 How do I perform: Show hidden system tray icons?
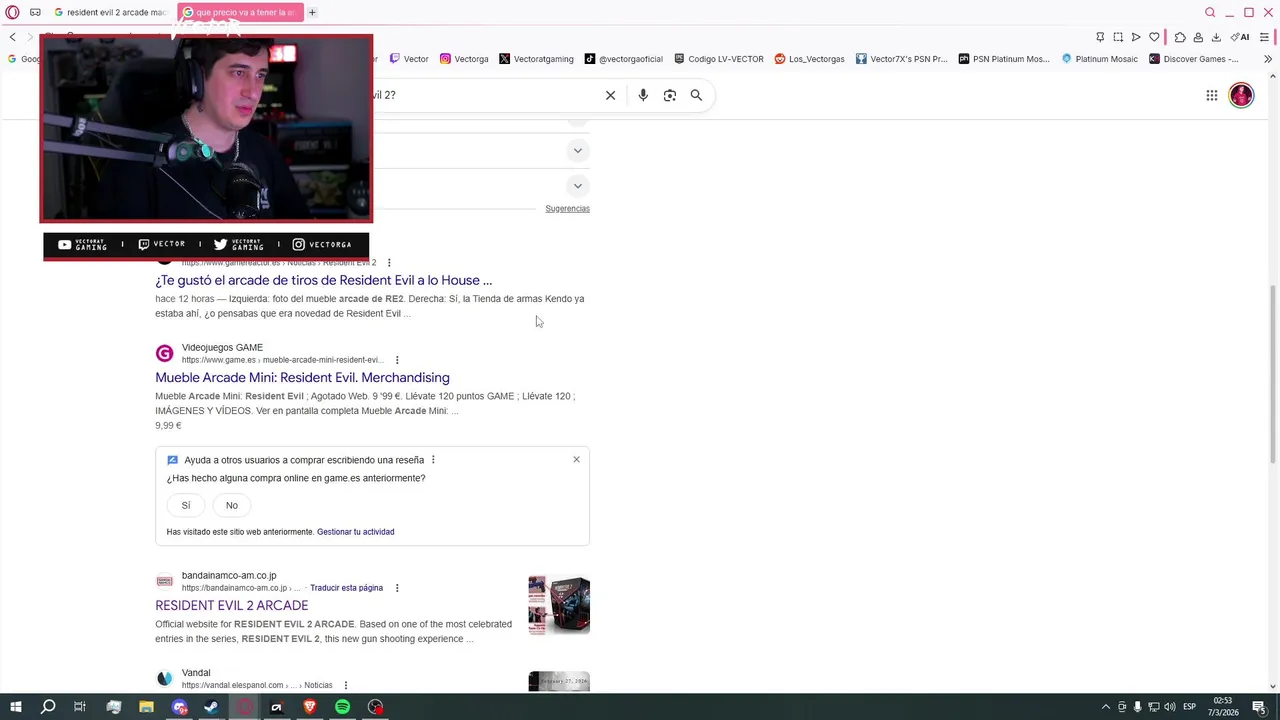coord(1105,707)
